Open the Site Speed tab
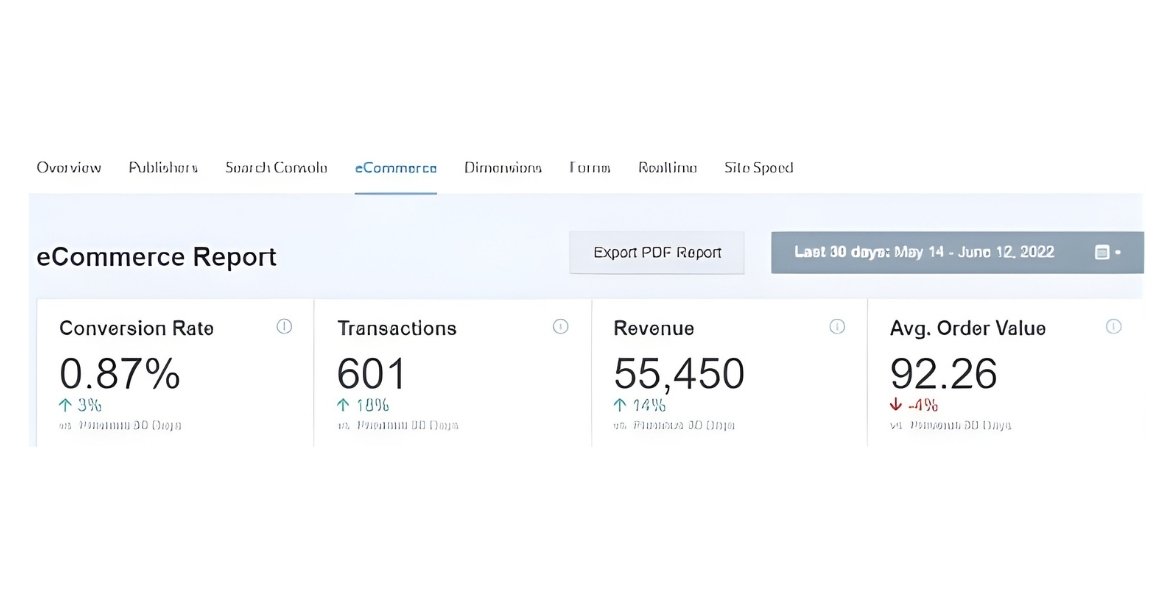This screenshot has height=603, width=1162. click(759, 168)
